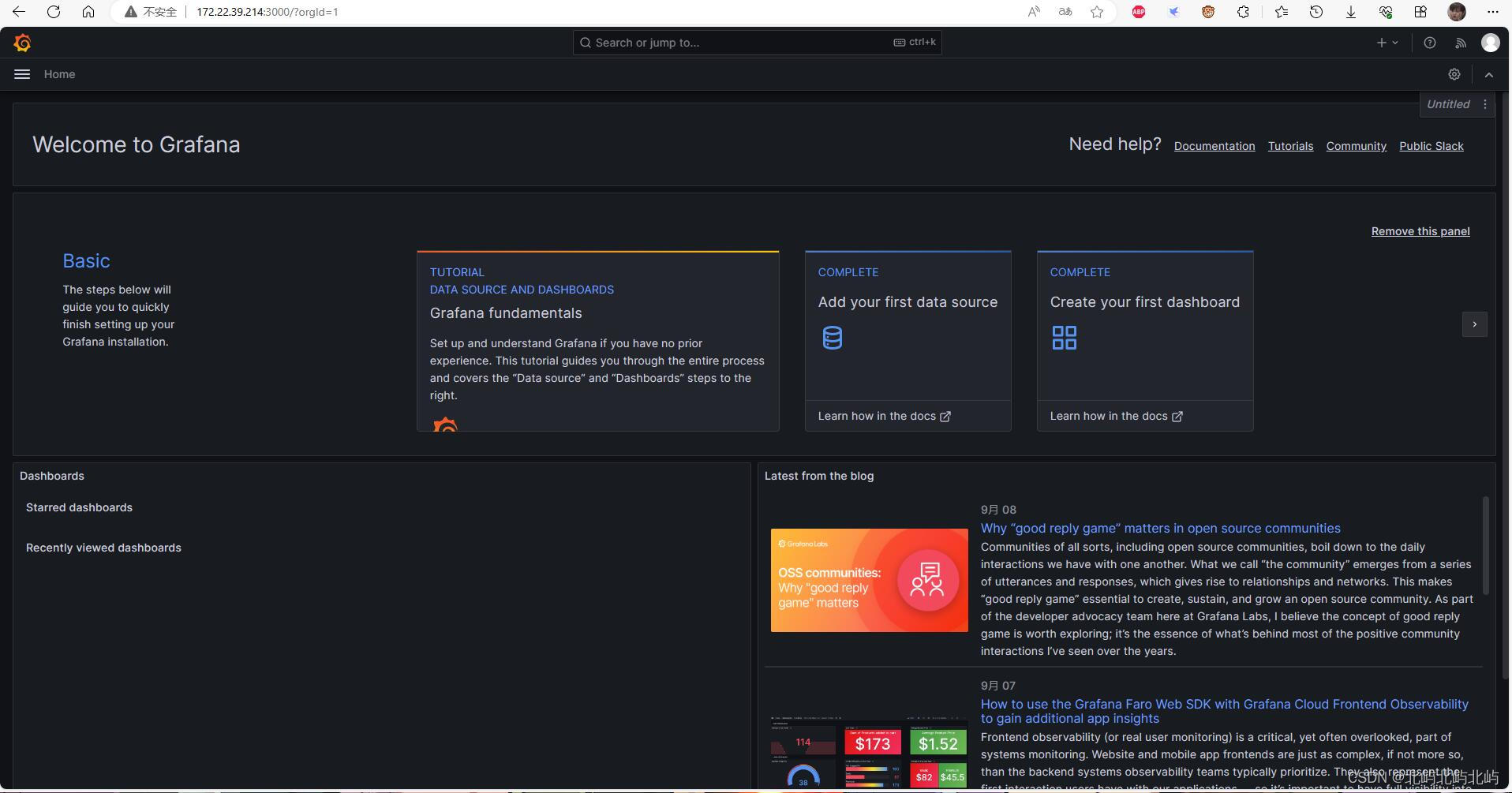Open the News feed RSS icon
Viewport: 1512px width, 793px height.
click(x=1461, y=43)
